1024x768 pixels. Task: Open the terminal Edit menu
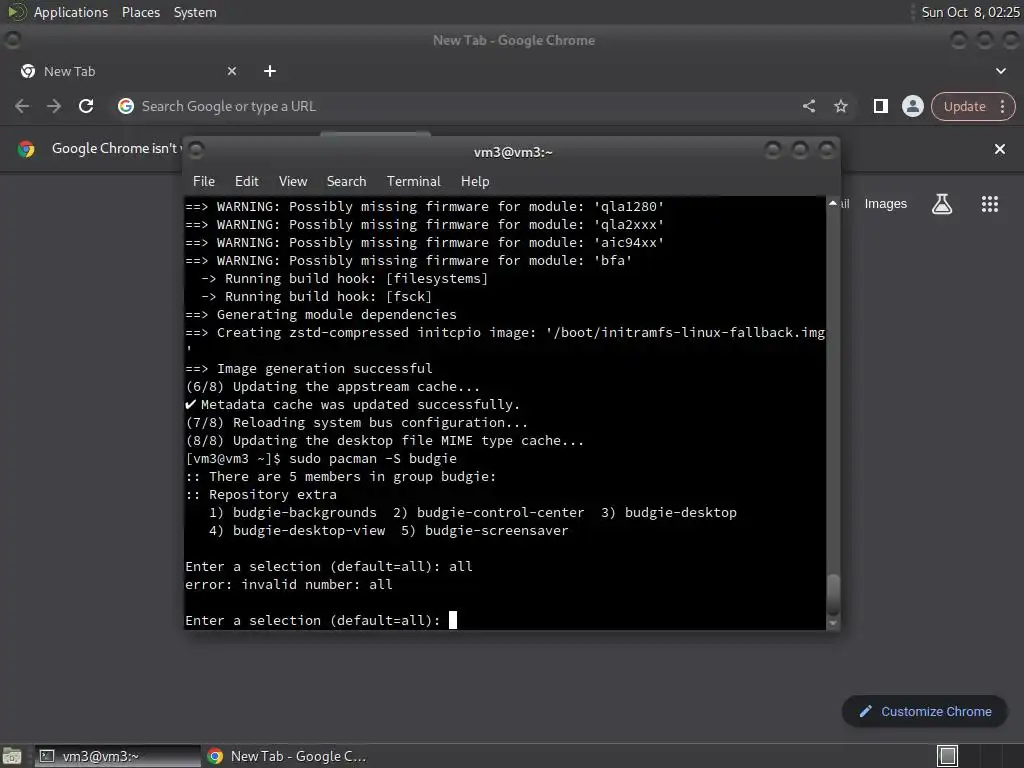click(x=246, y=182)
